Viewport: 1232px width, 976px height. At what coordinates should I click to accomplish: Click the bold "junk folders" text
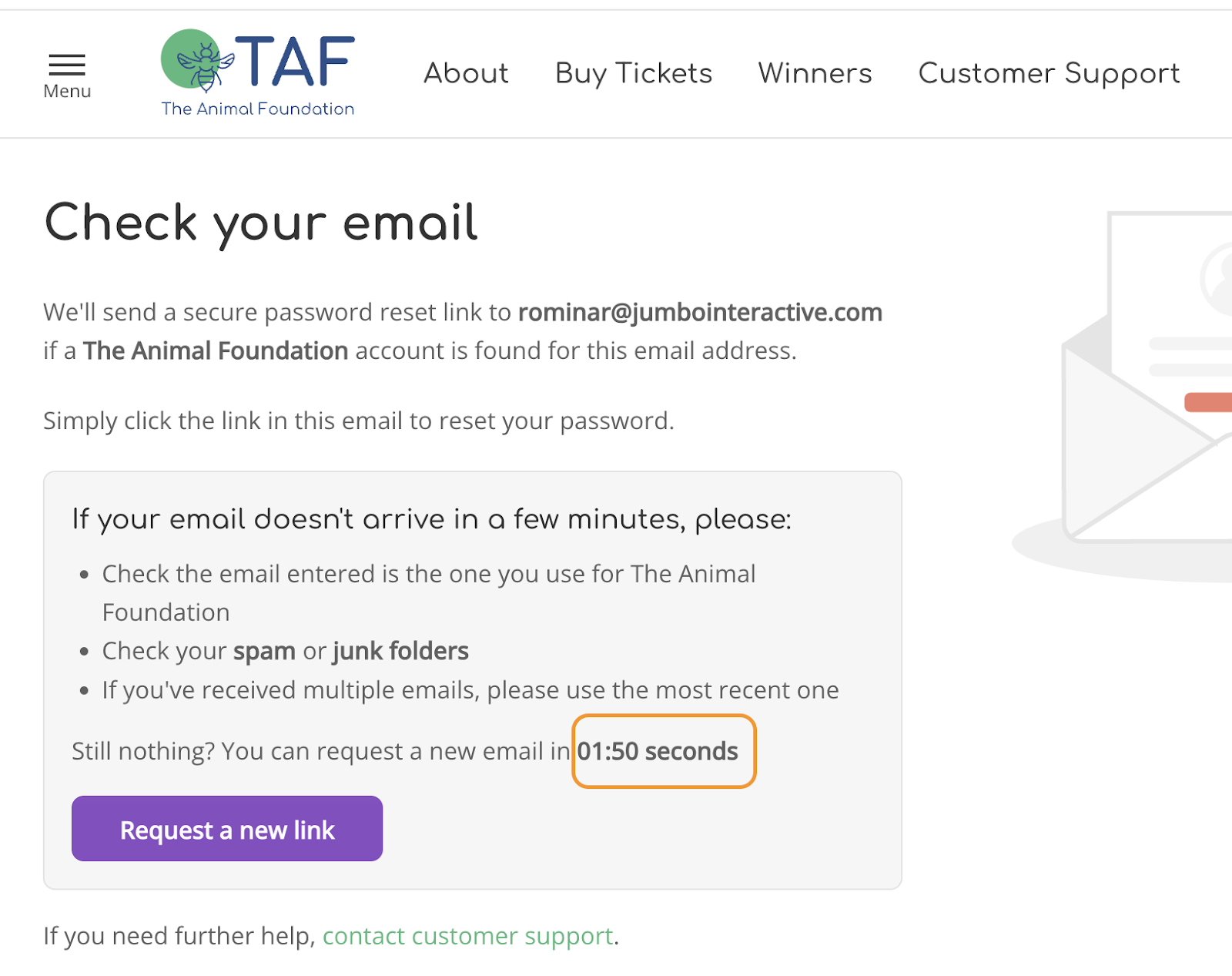[x=400, y=651]
